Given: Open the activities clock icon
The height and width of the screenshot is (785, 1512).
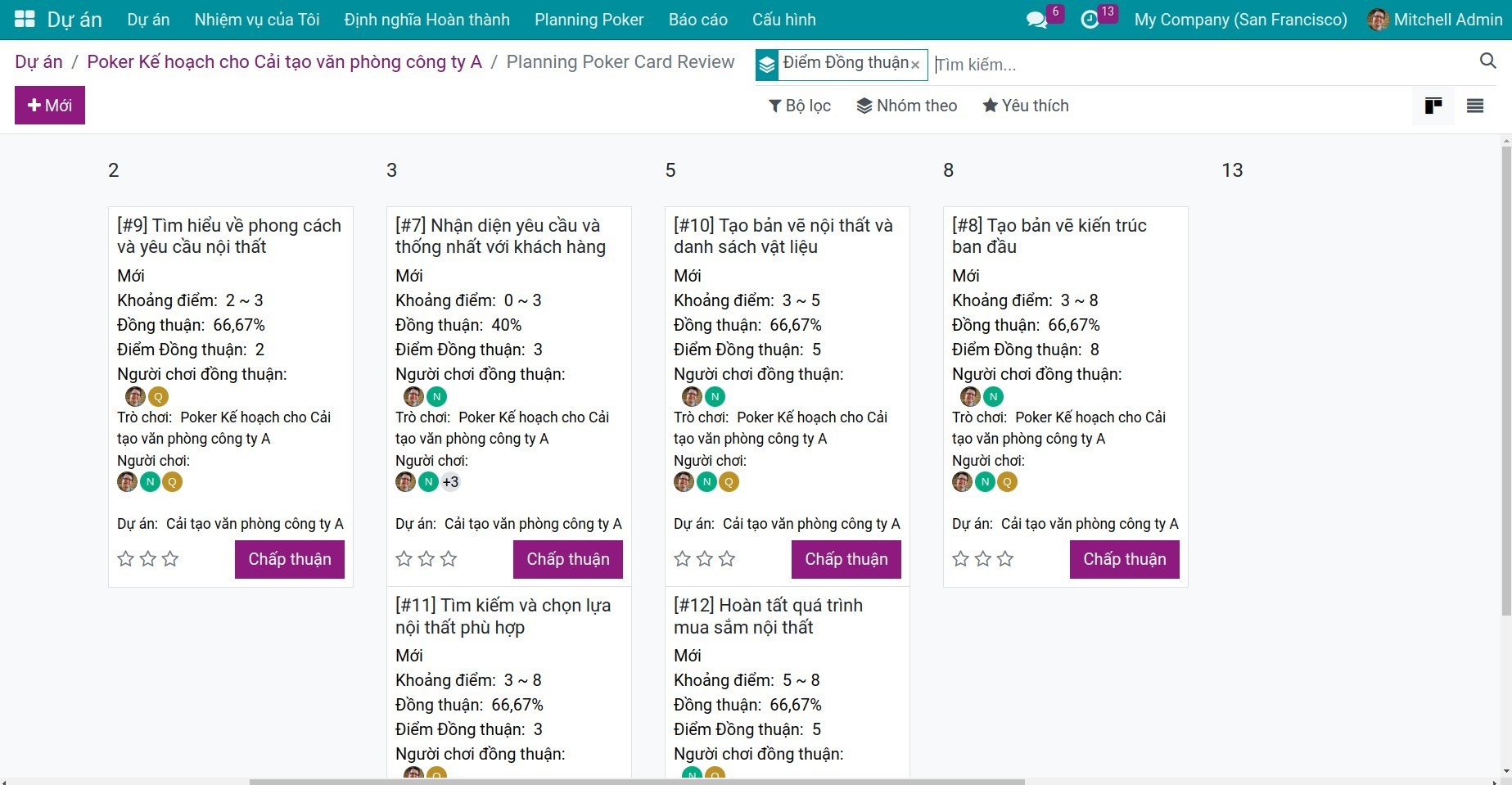Looking at the screenshot, I should pos(1090,20).
